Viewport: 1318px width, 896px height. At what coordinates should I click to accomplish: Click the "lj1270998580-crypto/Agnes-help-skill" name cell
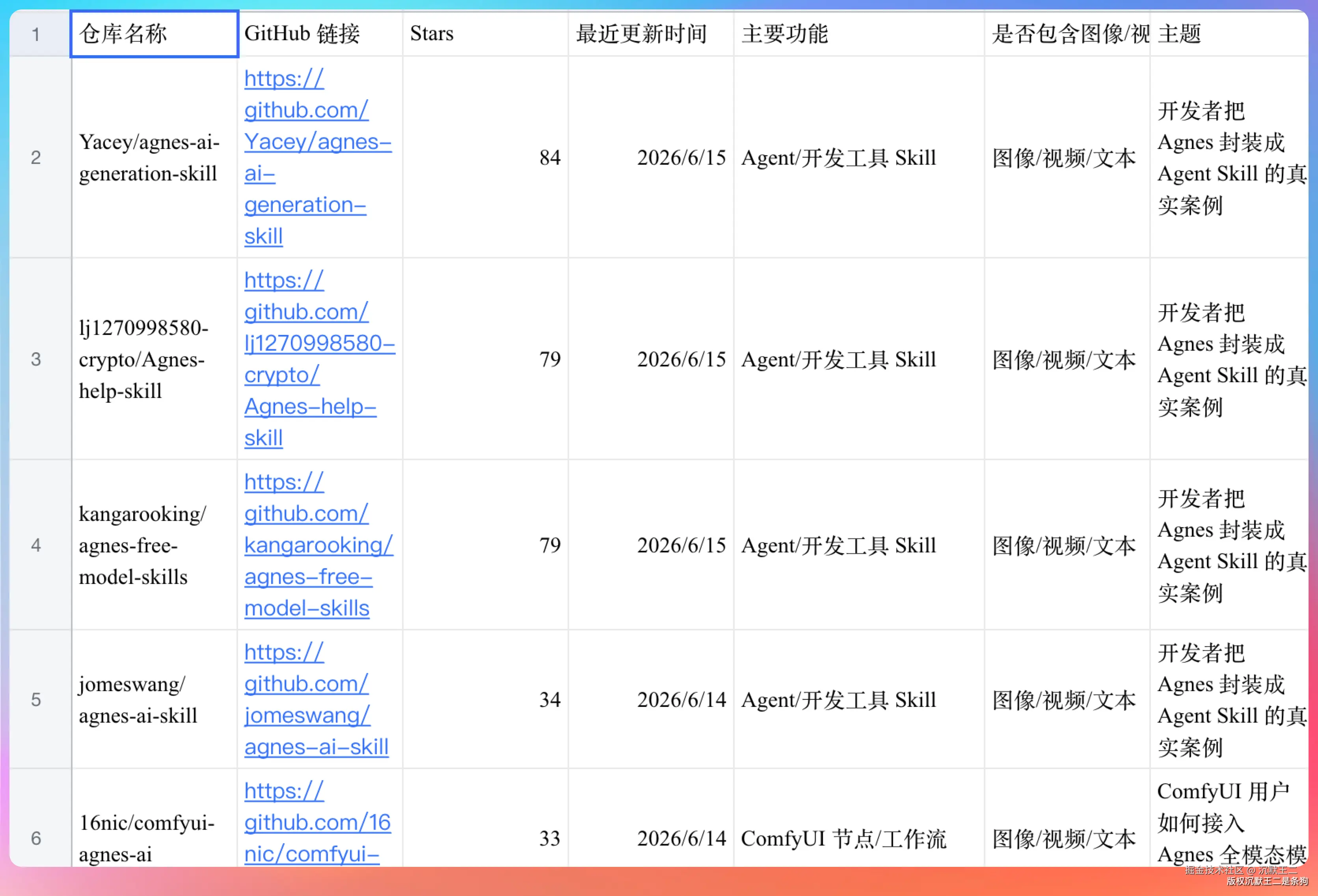tap(154, 359)
